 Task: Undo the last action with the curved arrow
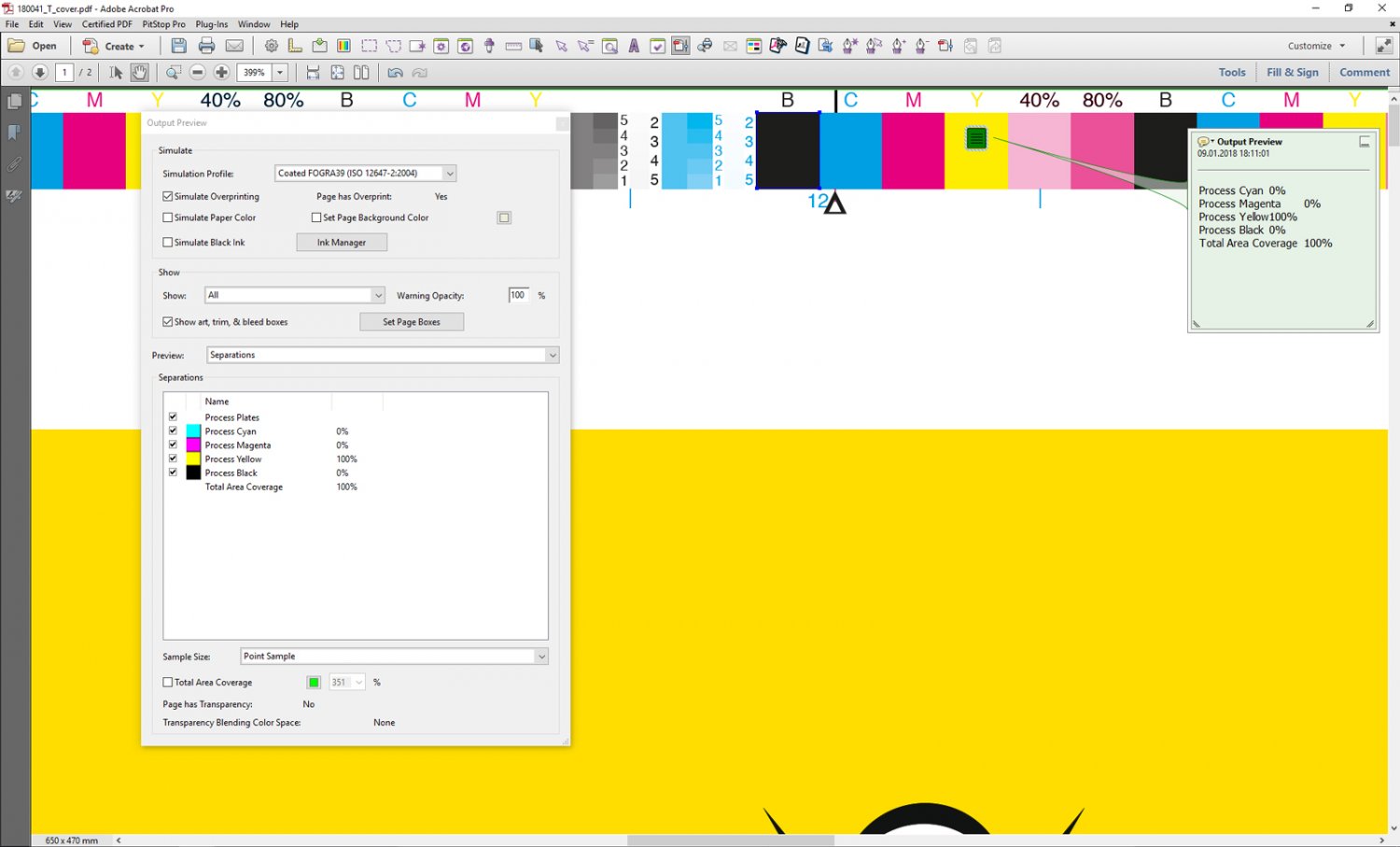[x=396, y=72]
